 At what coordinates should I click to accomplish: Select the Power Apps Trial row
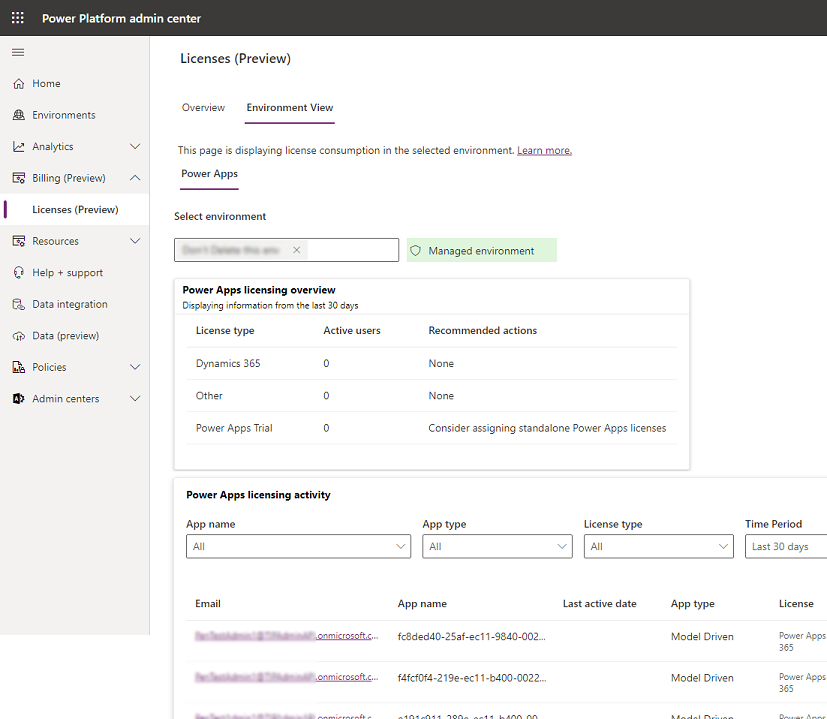tap(431, 428)
